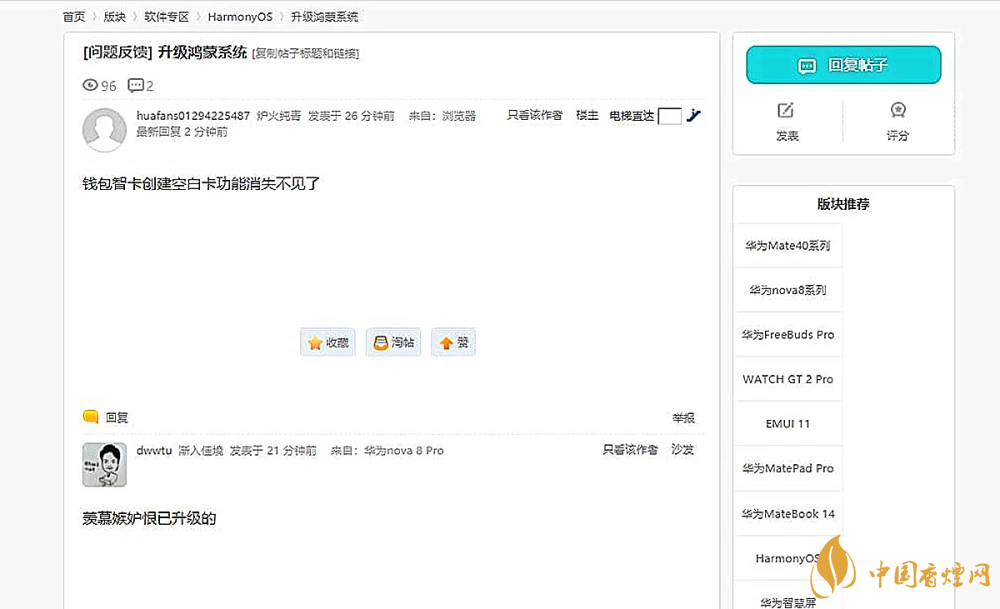
Task: Click the 评分 rating badge icon
Action: pyautogui.click(x=897, y=111)
